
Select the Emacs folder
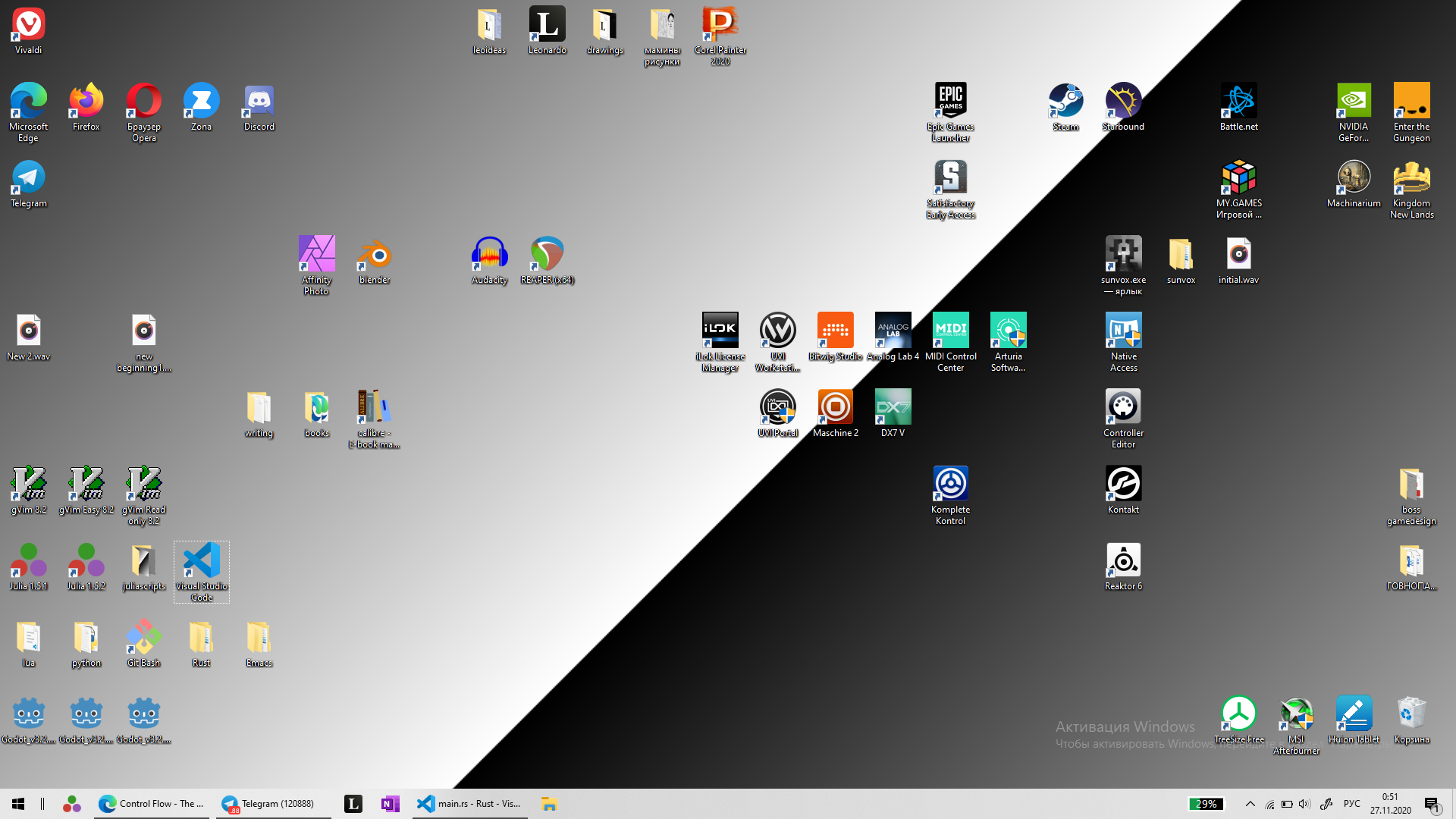point(259,643)
